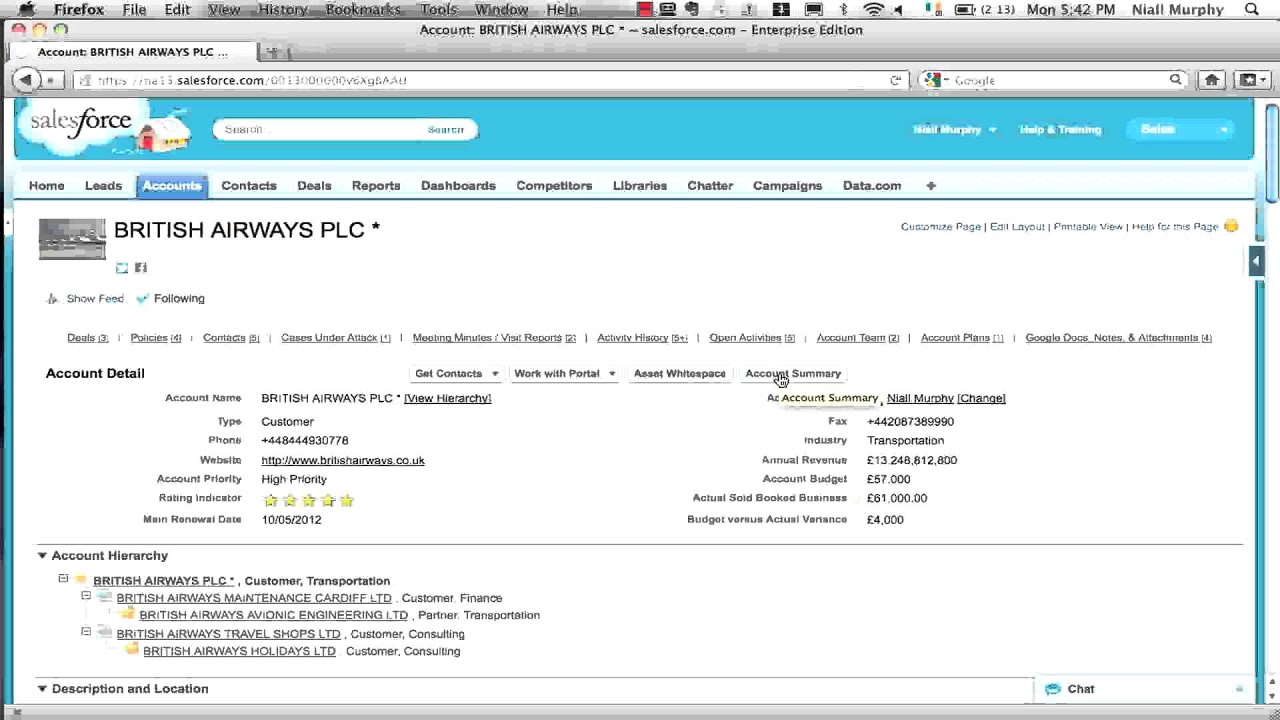The image size is (1280, 720).
Task: Click the Account Summary button
Action: tap(793, 373)
